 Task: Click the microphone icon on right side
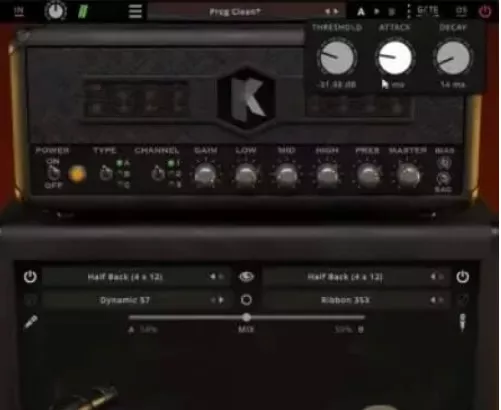click(x=462, y=322)
